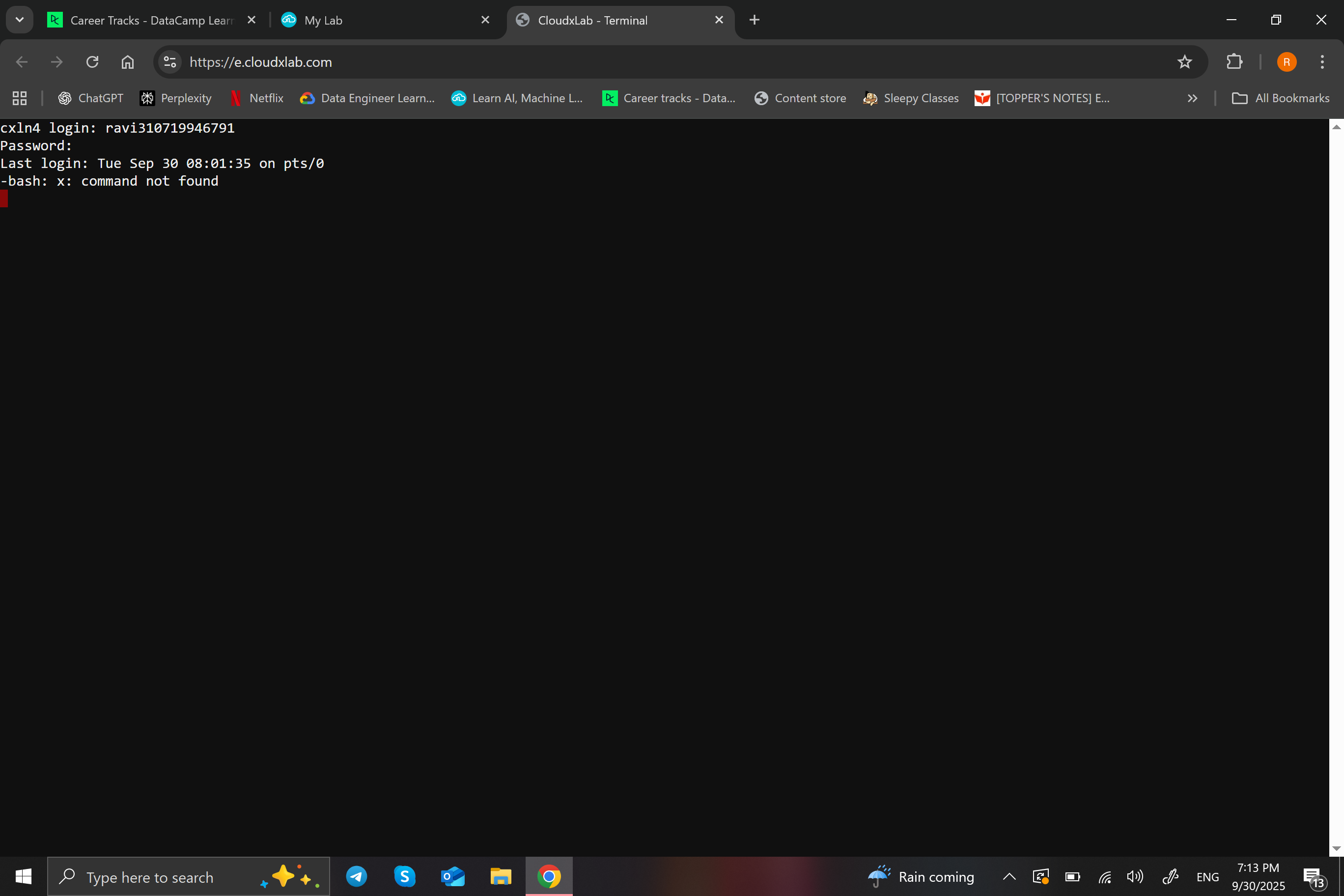
Task: Open Skype from the taskbar
Action: [x=405, y=876]
